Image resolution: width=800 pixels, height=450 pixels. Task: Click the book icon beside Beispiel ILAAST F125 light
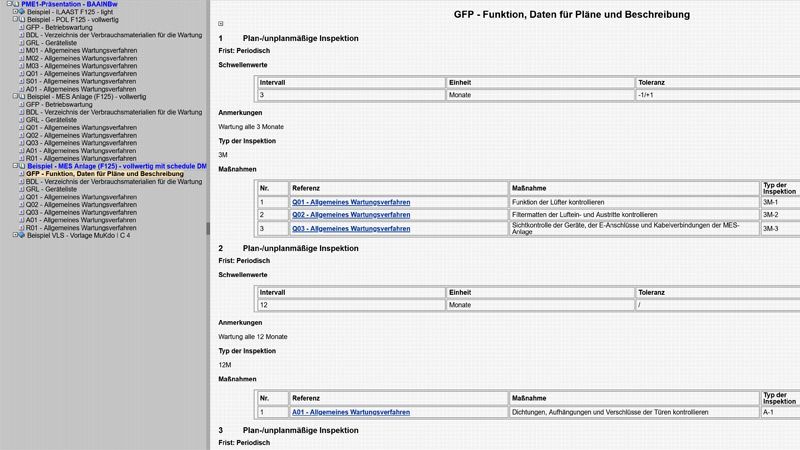pyautogui.click(x=22, y=12)
